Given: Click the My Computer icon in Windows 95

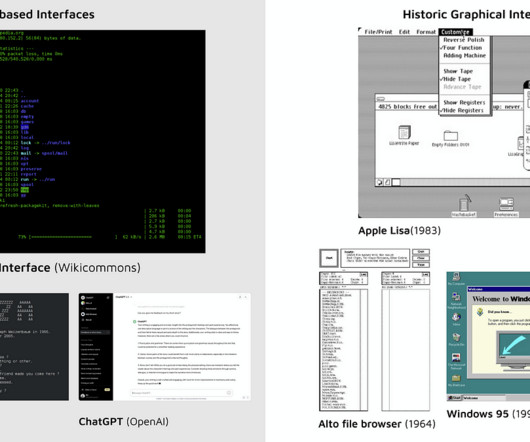Looking at the screenshot, I should 456,279.
